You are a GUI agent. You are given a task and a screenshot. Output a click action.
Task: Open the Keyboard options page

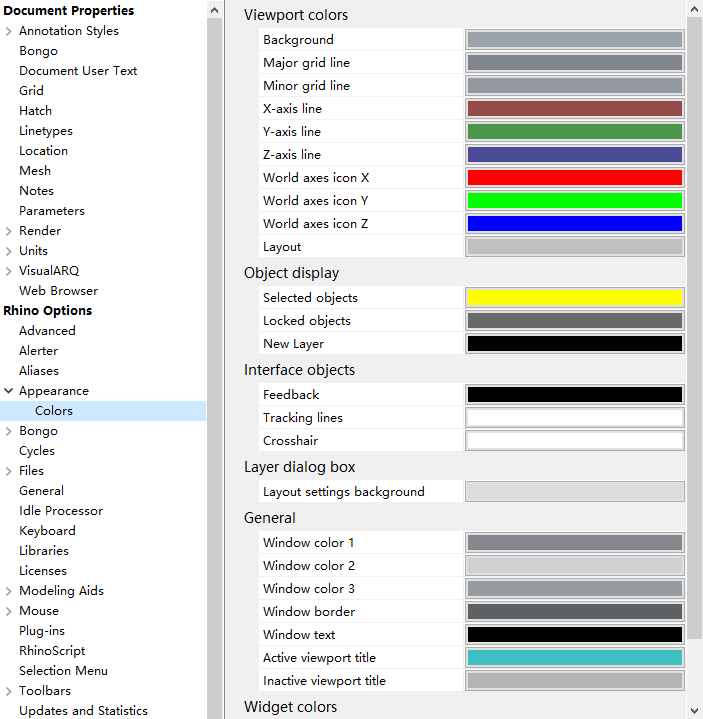pyautogui.click(x=47, y=531)
